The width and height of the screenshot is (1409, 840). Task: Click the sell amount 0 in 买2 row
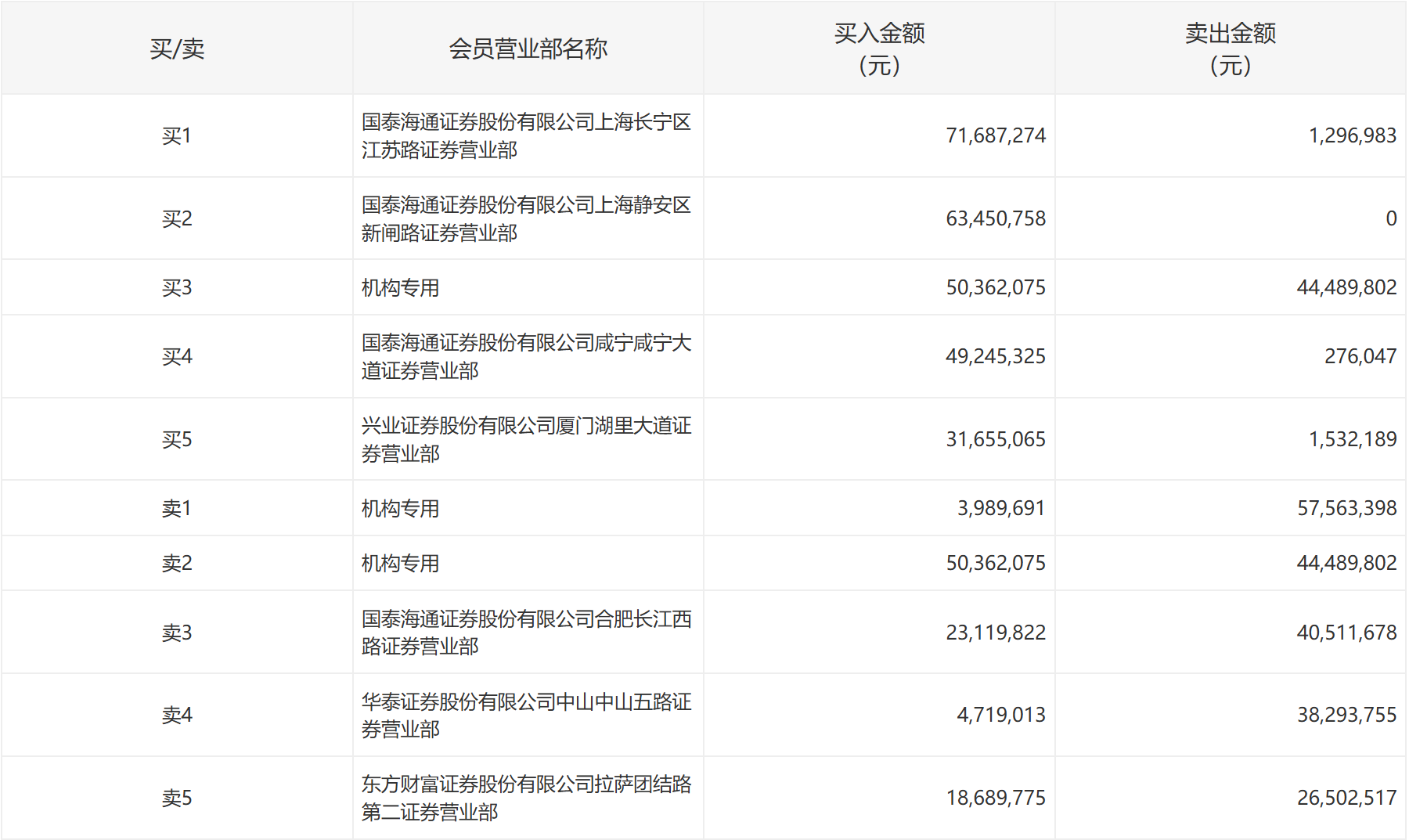(x=1391, y=218)
